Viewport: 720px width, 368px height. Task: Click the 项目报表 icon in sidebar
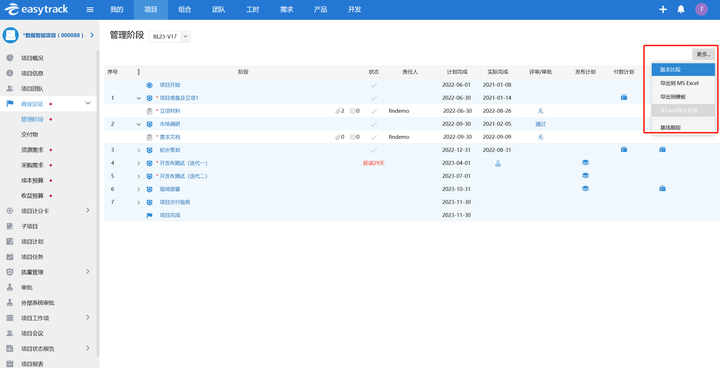click(10, 363)
